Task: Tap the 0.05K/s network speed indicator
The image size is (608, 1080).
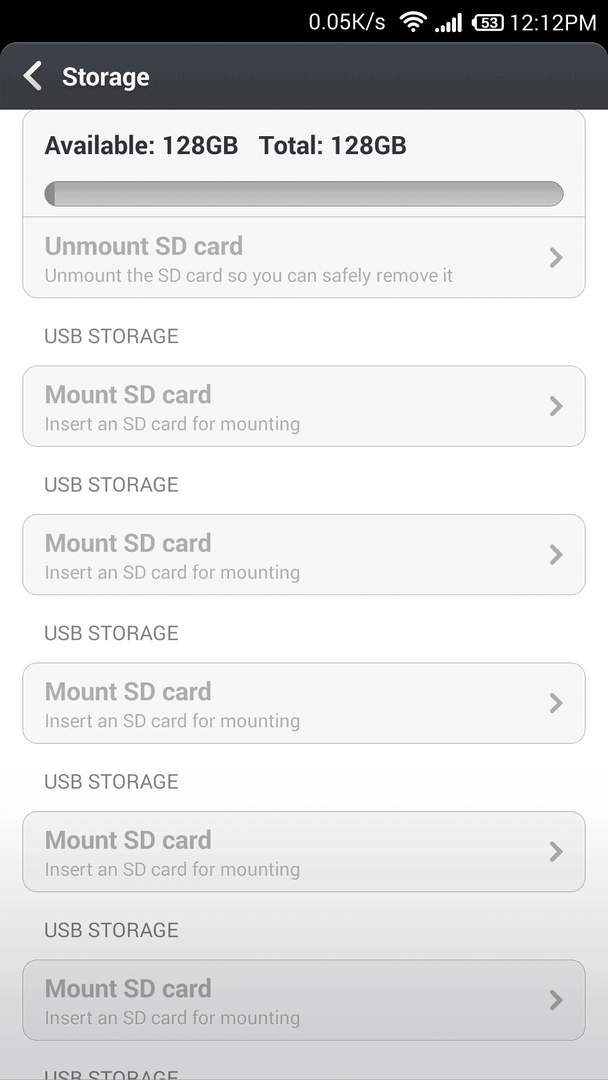Action: (x=347, y=22)
